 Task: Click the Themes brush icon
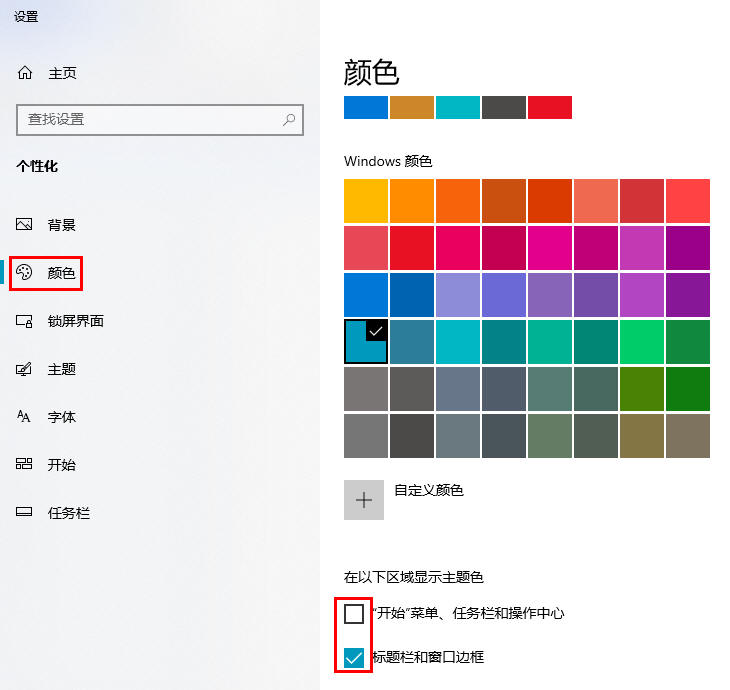(x=26, y=369)
